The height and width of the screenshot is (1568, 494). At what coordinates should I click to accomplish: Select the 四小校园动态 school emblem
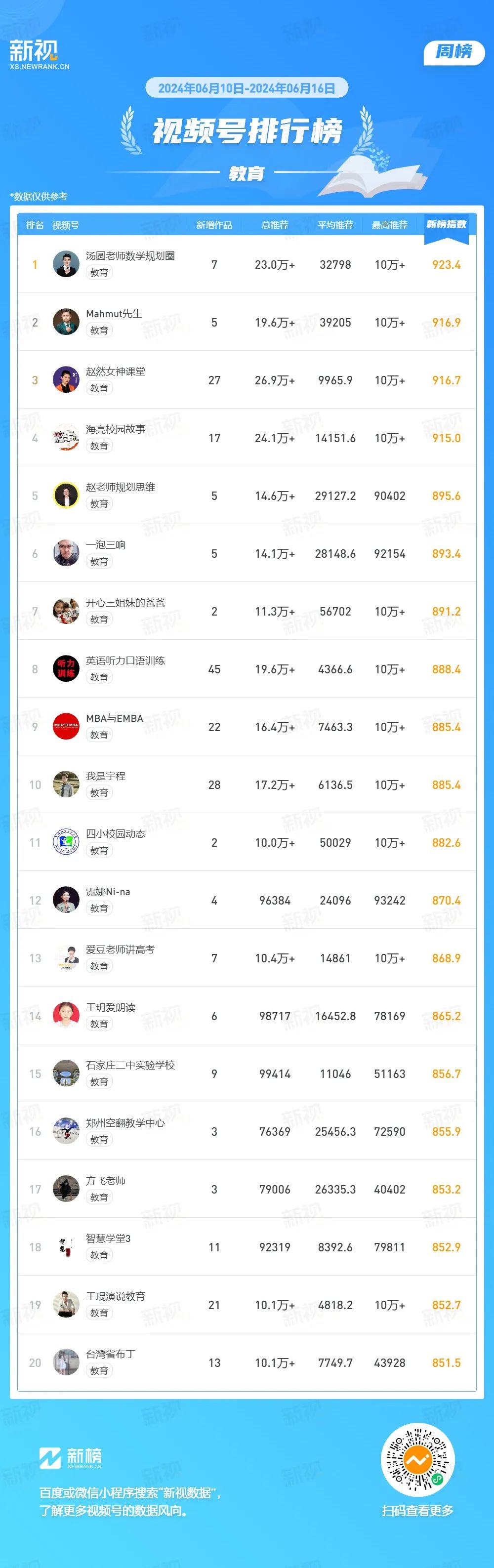click(66, 842)
